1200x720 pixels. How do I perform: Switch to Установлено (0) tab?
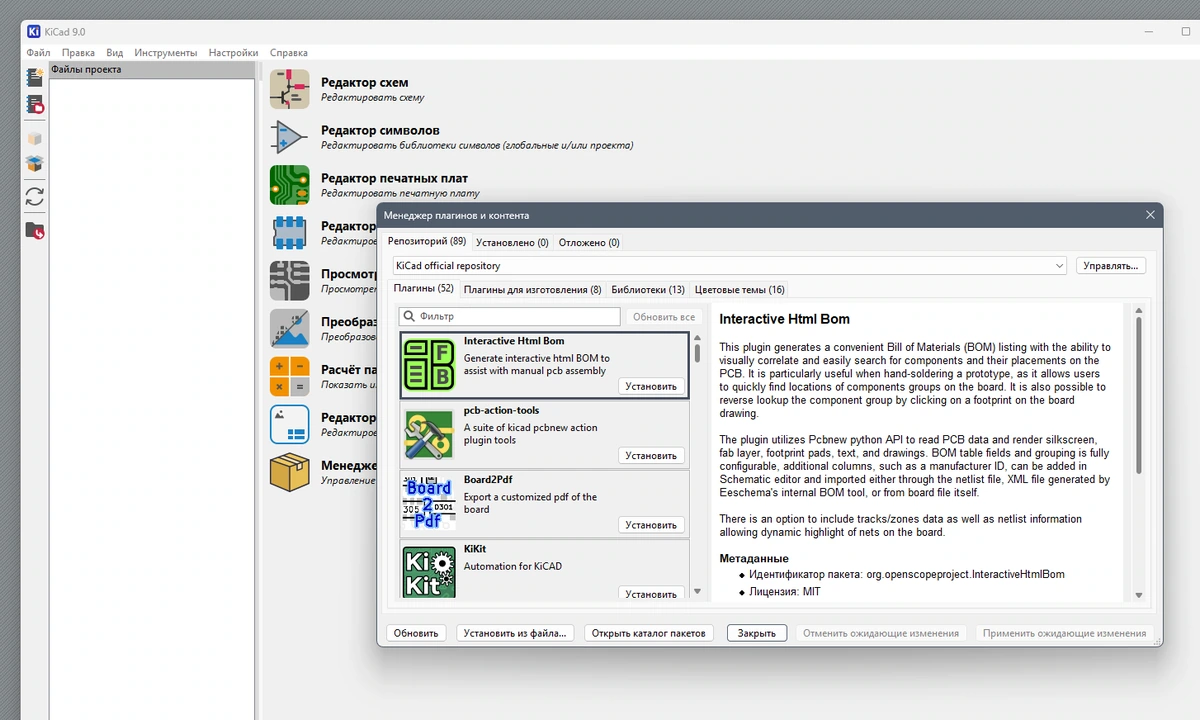click(x=512, y=242)
